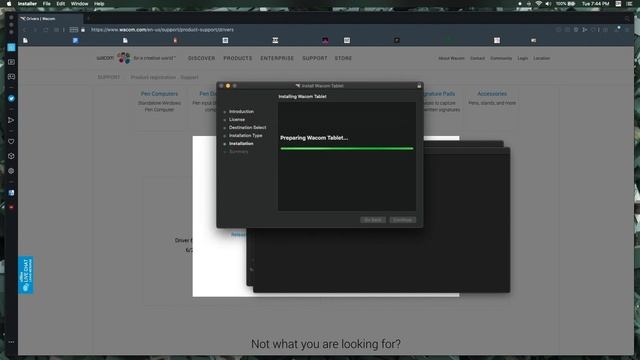Open the blue document bookmark icon
The width and height of the screenshot is (640, 360).
pyautogui.click(x=76, y=40)
